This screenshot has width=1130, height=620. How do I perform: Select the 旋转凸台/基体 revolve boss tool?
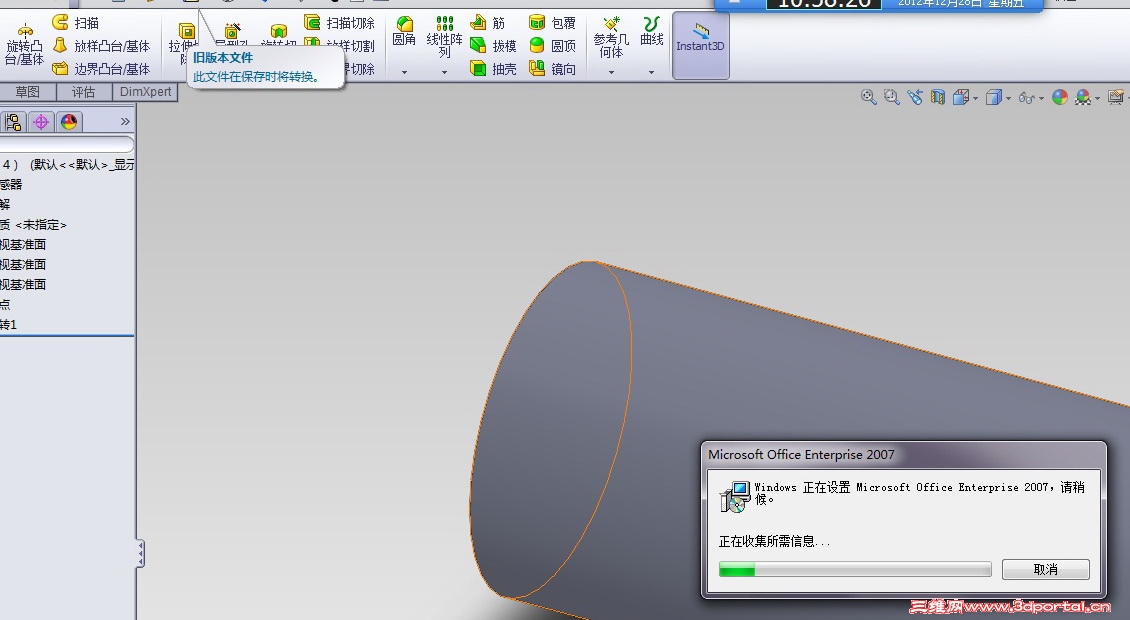[24, 45]
